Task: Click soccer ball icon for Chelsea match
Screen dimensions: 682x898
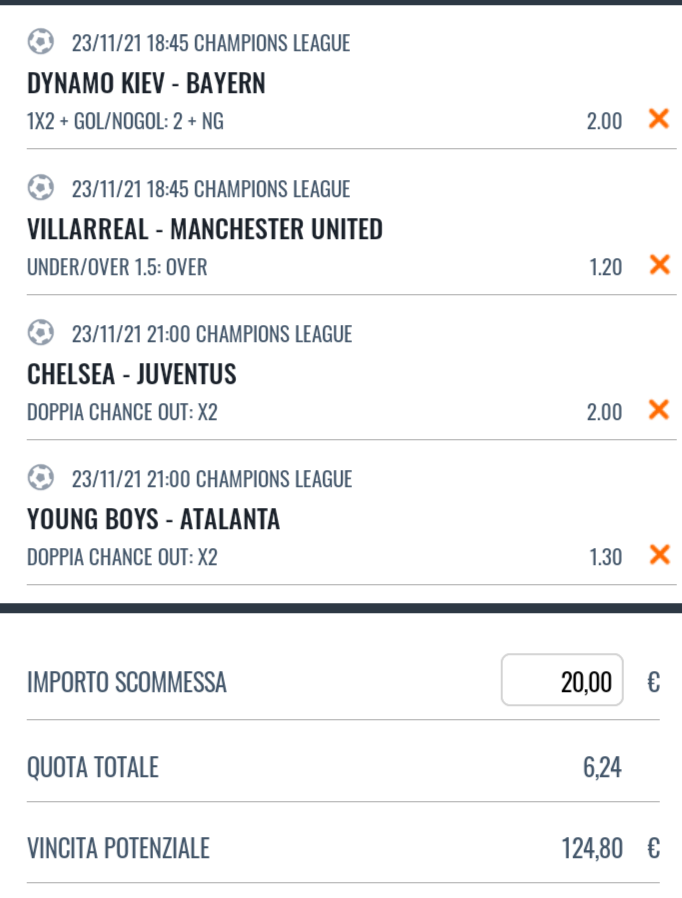Action: 41,333
